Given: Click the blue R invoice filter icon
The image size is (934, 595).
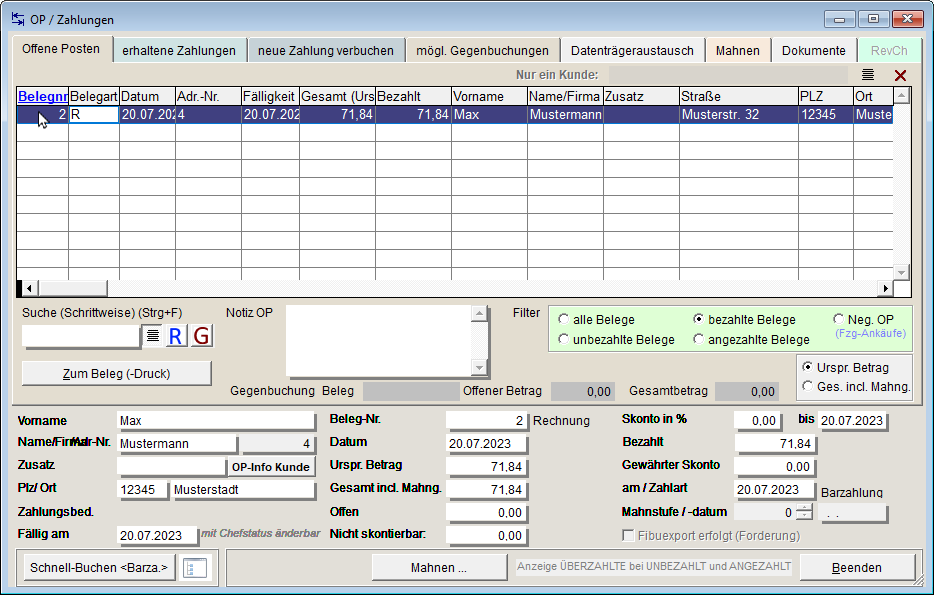Looking at the screenshot, I should 175,336.
